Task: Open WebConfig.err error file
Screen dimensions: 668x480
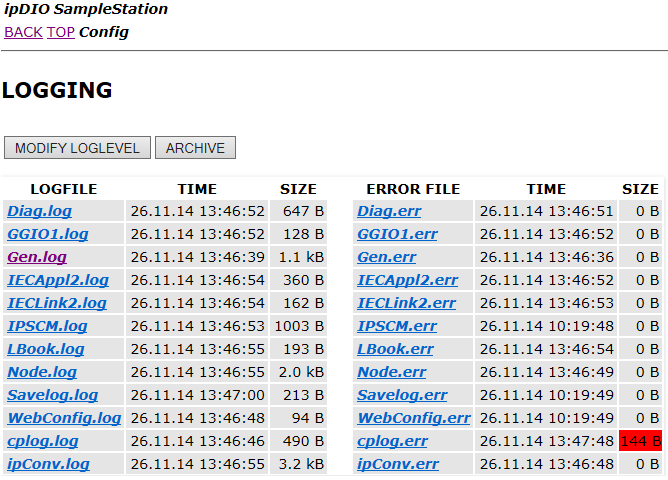Action: [414, 418]
